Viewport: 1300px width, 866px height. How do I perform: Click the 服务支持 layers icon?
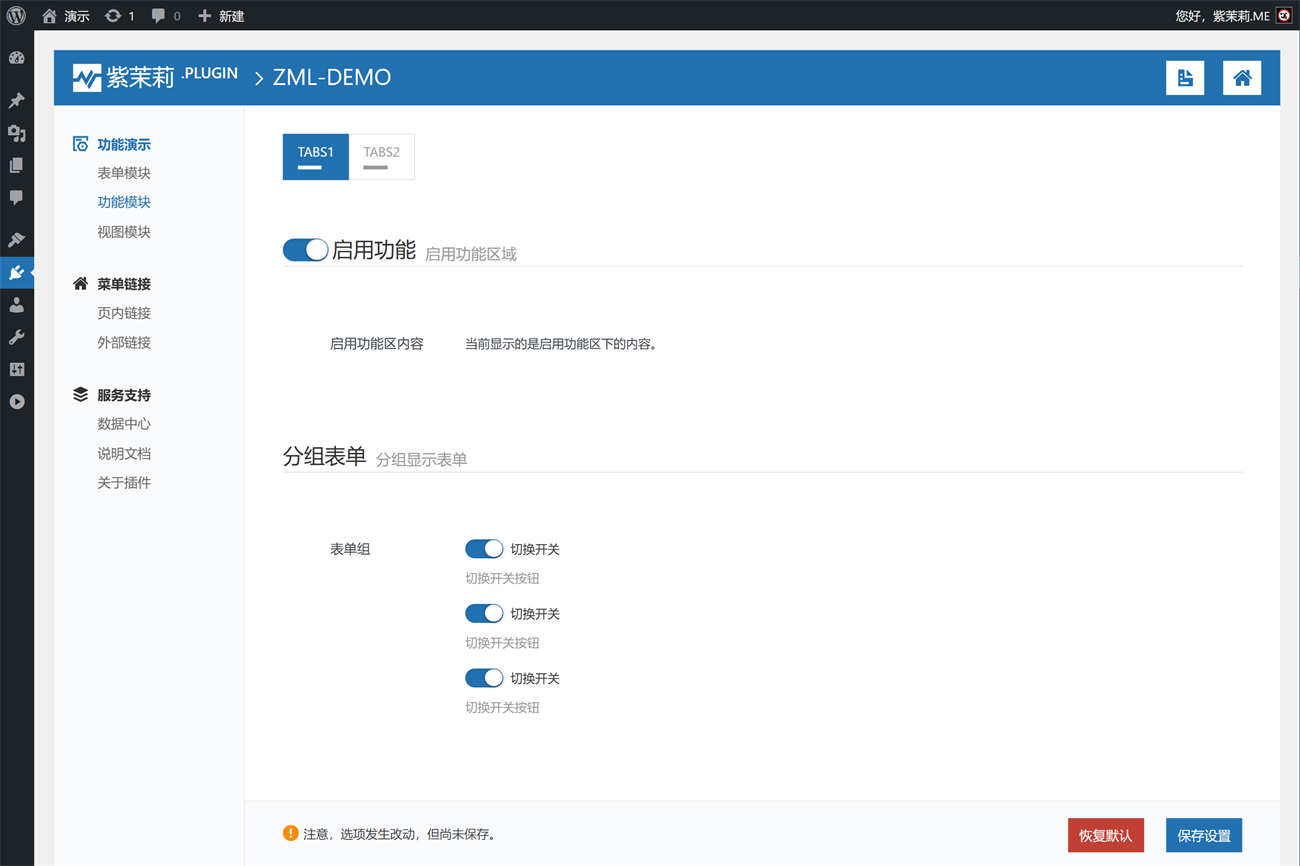(x=80, y=395)
